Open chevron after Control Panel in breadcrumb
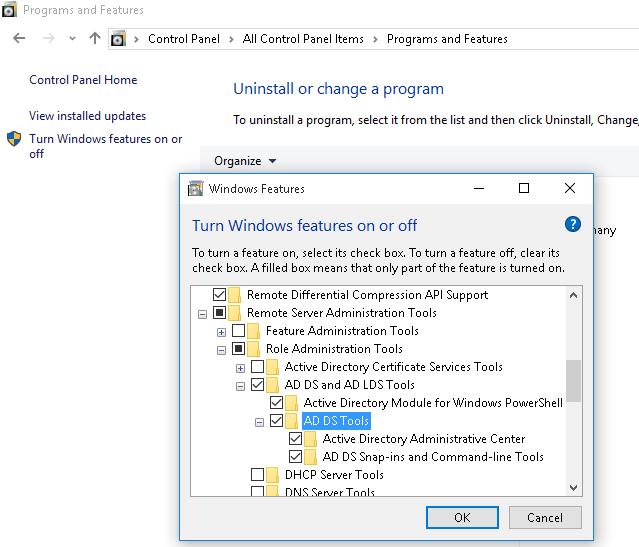Screen dimensions: 639x547 click(x=231, y=39)
